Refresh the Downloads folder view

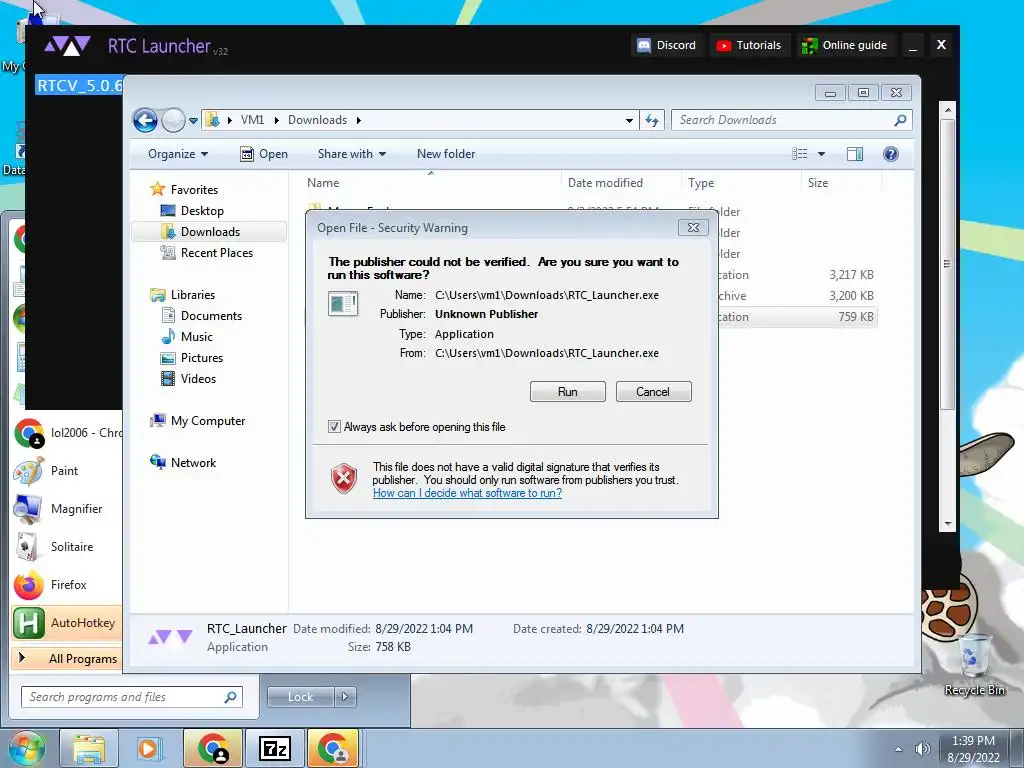pyautogui.click(x=652, y=120)
